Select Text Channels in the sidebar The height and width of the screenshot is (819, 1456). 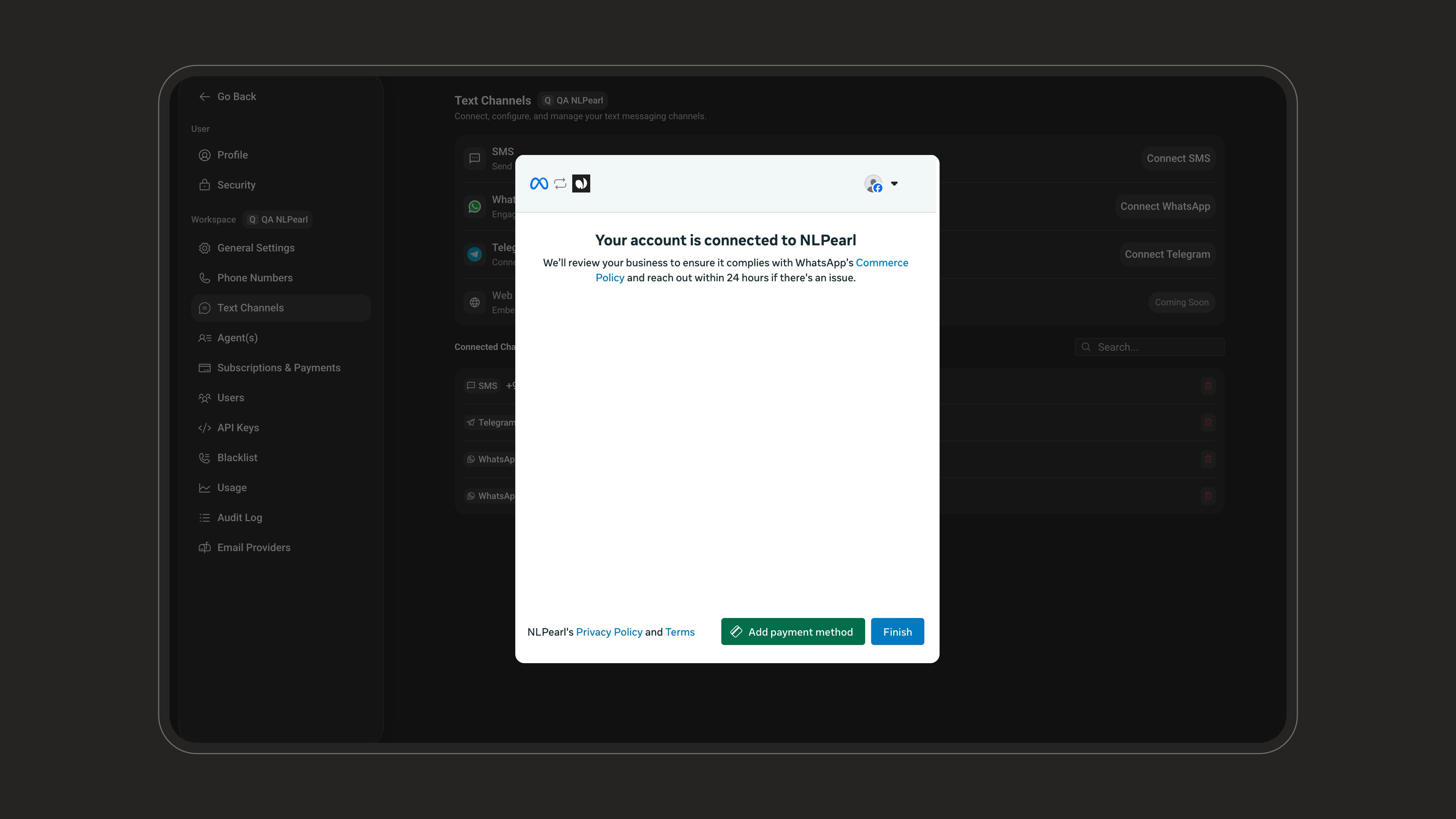tap(280, 307)
